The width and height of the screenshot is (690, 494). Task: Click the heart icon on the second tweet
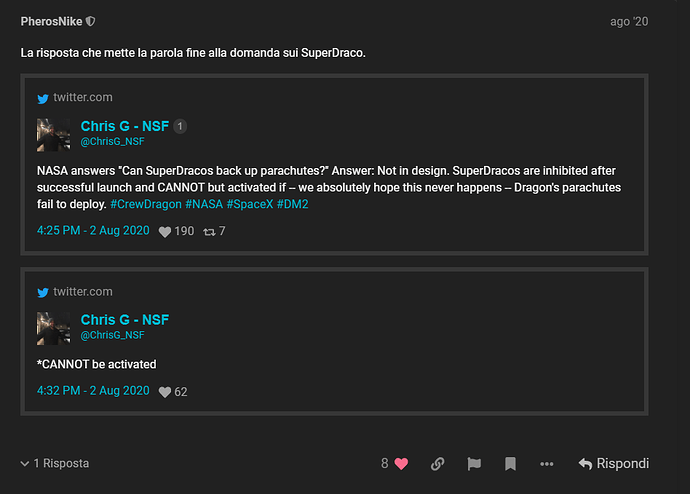(x=165, y=392)
